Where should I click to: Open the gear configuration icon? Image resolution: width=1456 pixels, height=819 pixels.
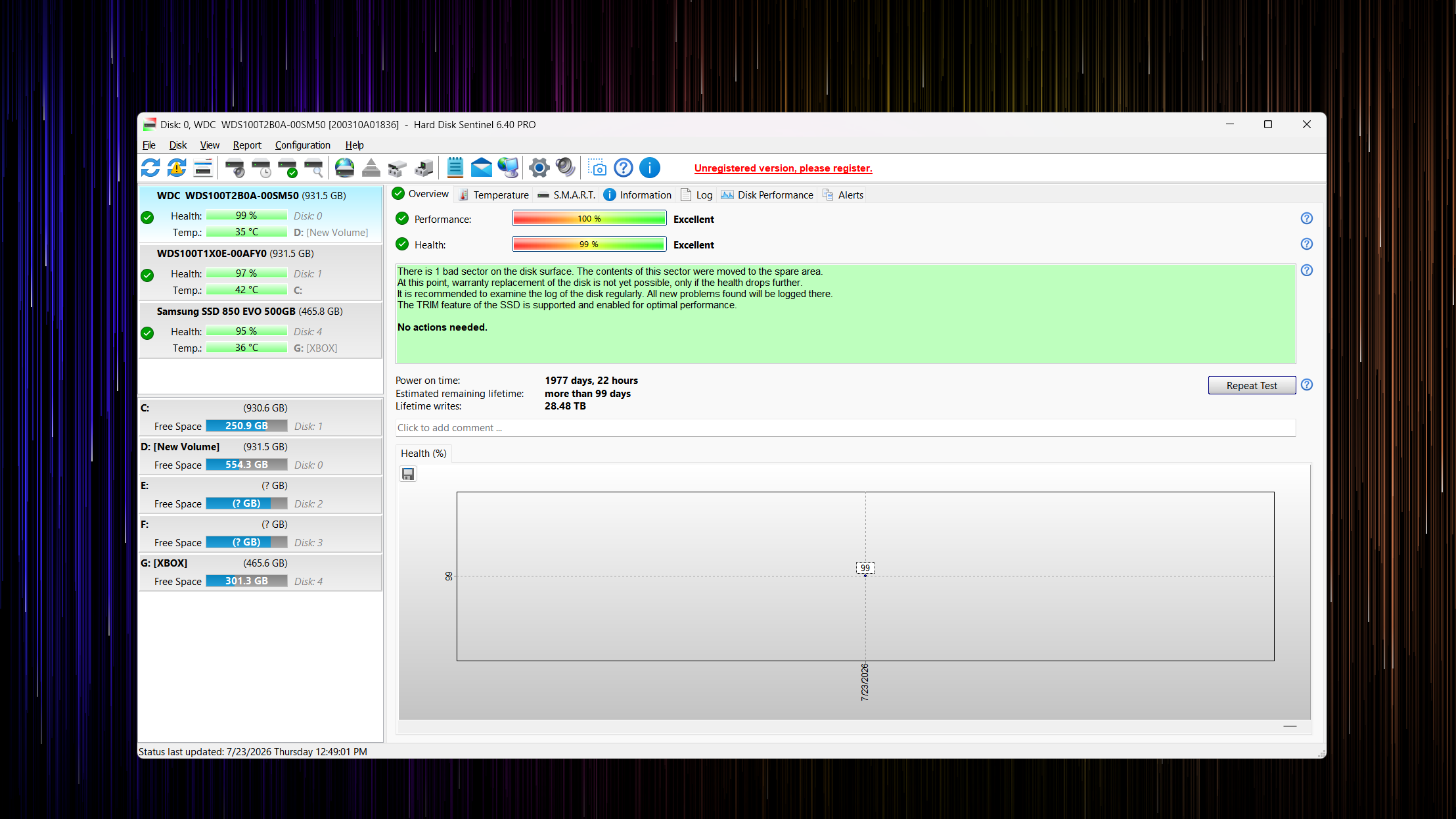click(539, 168)
